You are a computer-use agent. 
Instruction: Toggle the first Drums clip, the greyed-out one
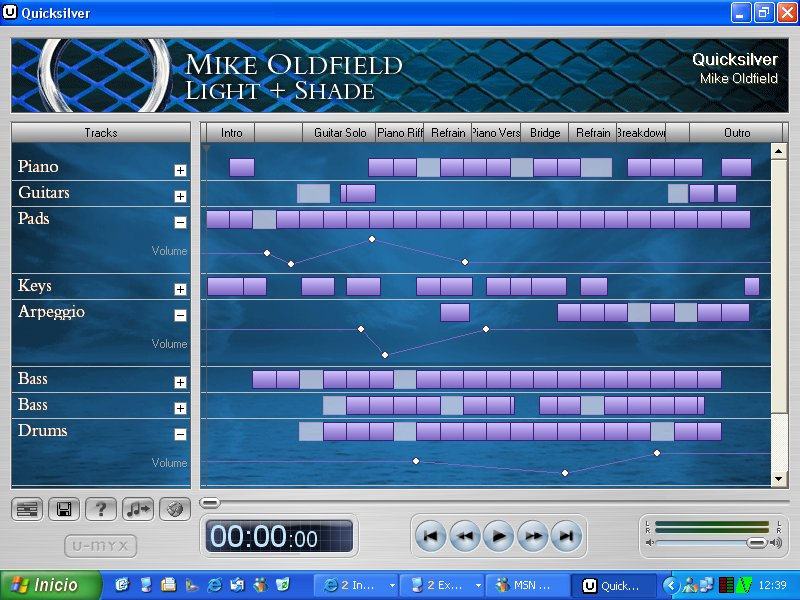pyautogui.click(x=311, y=431)
